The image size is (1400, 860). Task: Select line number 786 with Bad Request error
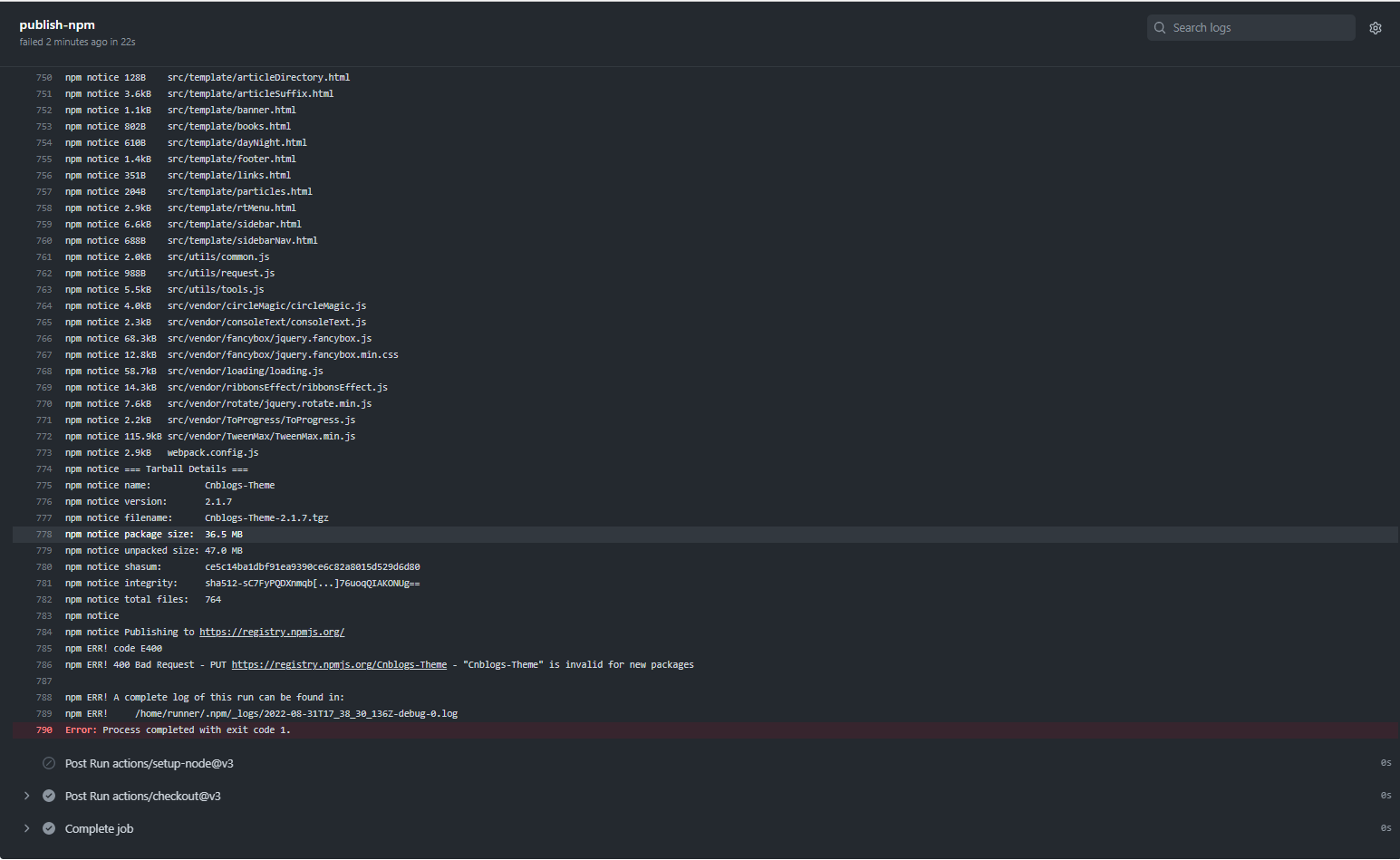click(x=43, y=665)
